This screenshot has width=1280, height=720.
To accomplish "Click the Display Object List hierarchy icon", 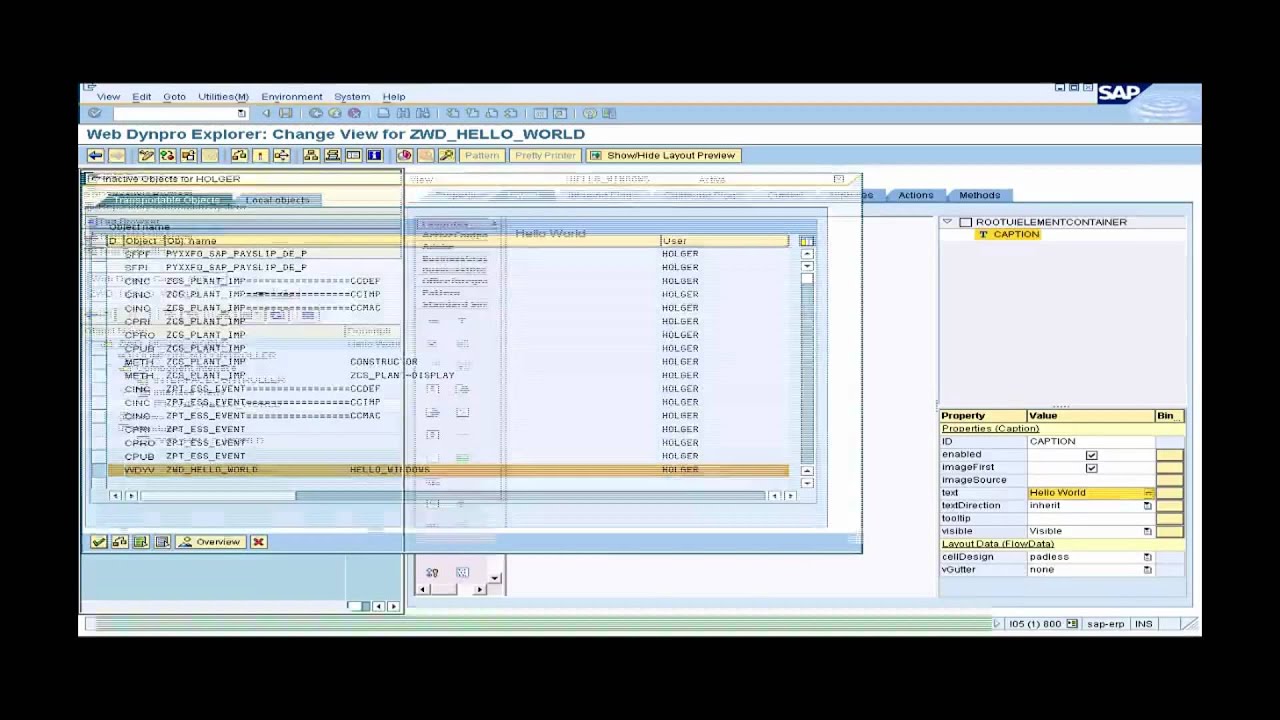I will click(311, 155).
